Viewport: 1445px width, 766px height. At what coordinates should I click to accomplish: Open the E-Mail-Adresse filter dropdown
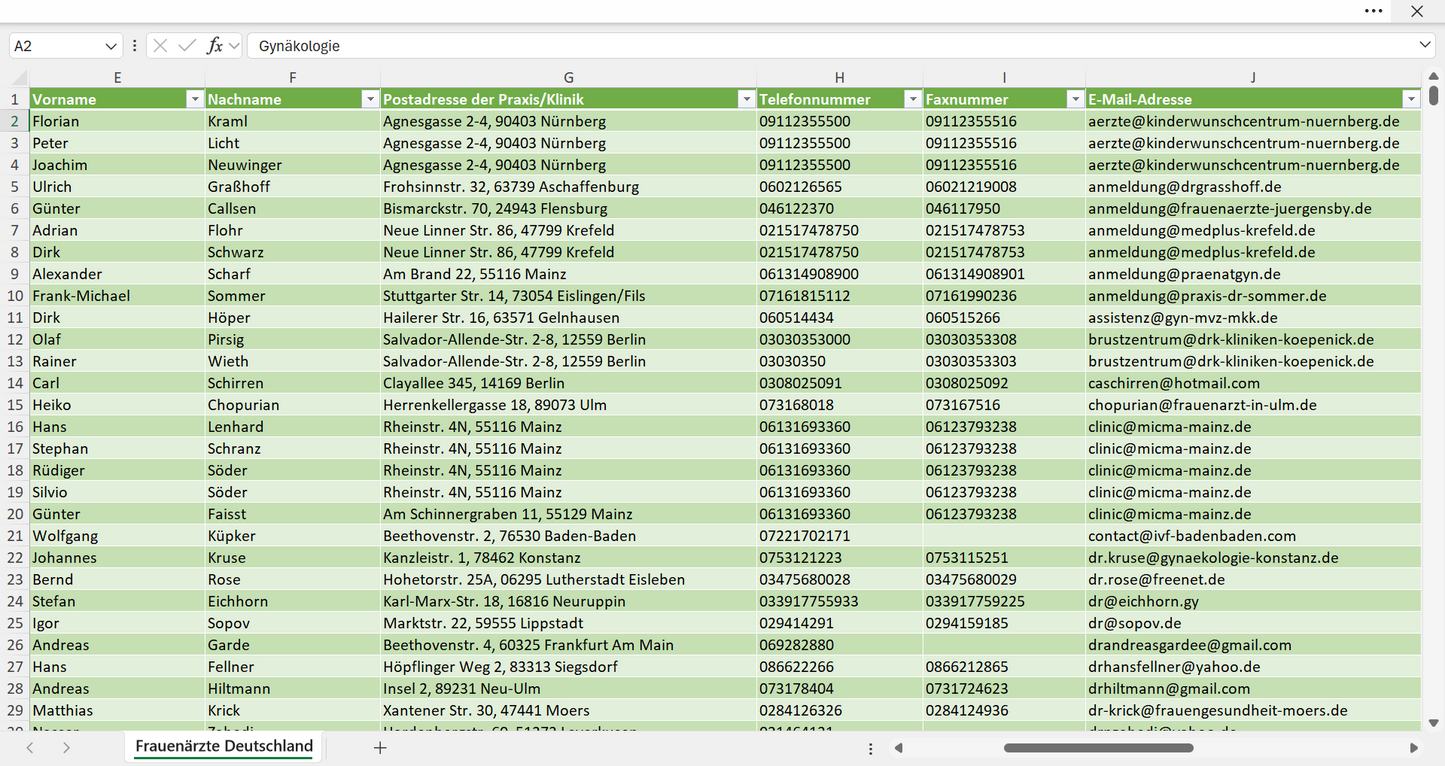[x=1411, y=99]
